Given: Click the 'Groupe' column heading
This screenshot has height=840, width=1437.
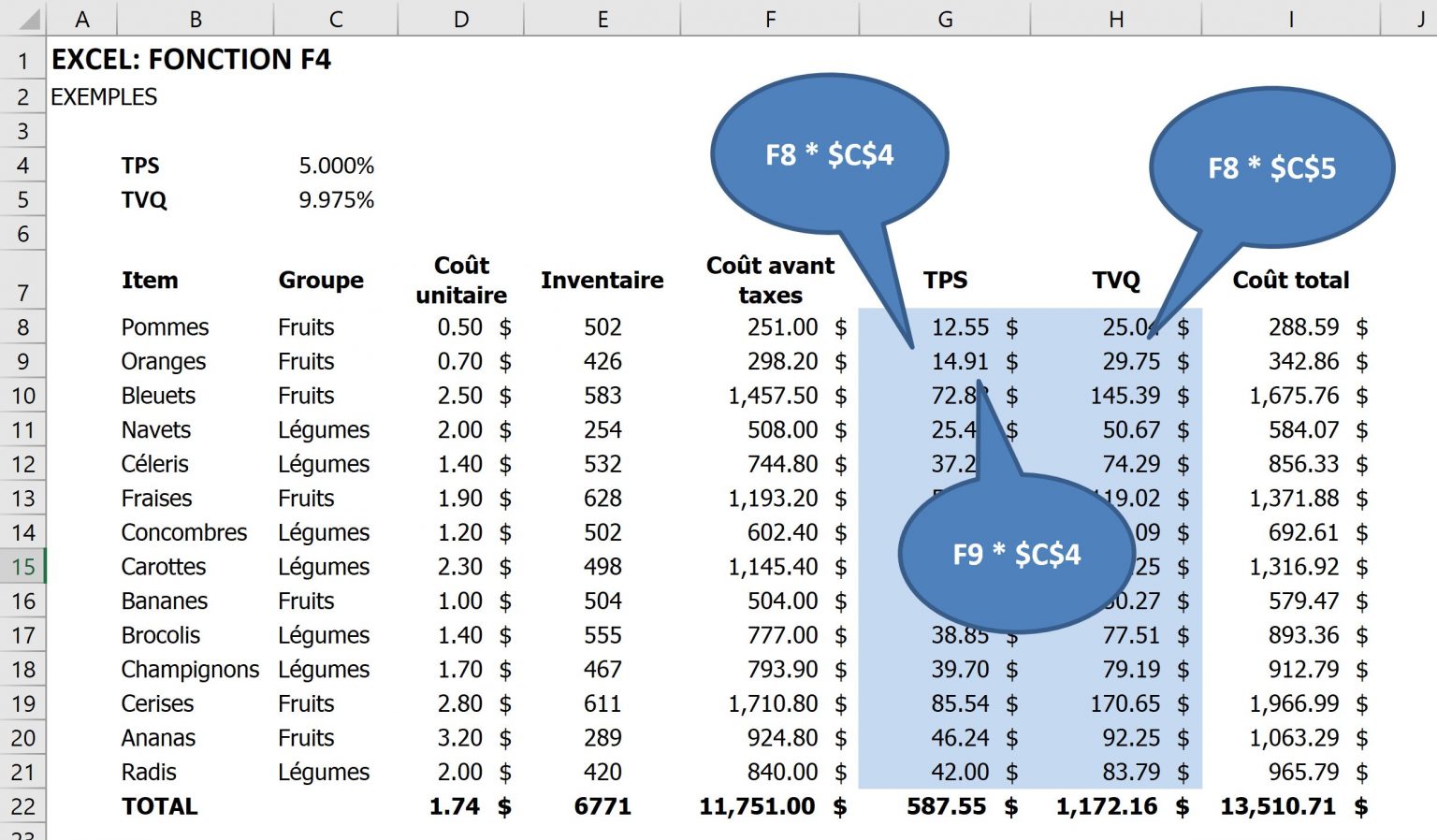Looking at the screenshot, I should (x=321, y=280).
